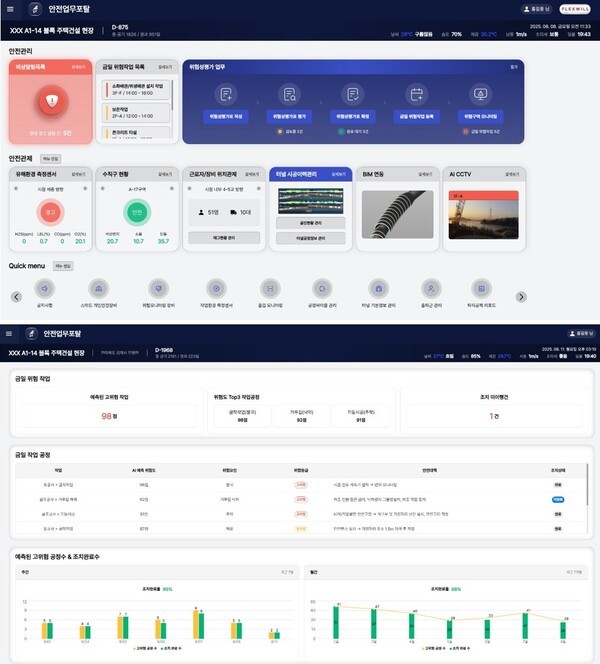
Task: Open the hamburger menu in top portal header
Action: tap(10, 9)
